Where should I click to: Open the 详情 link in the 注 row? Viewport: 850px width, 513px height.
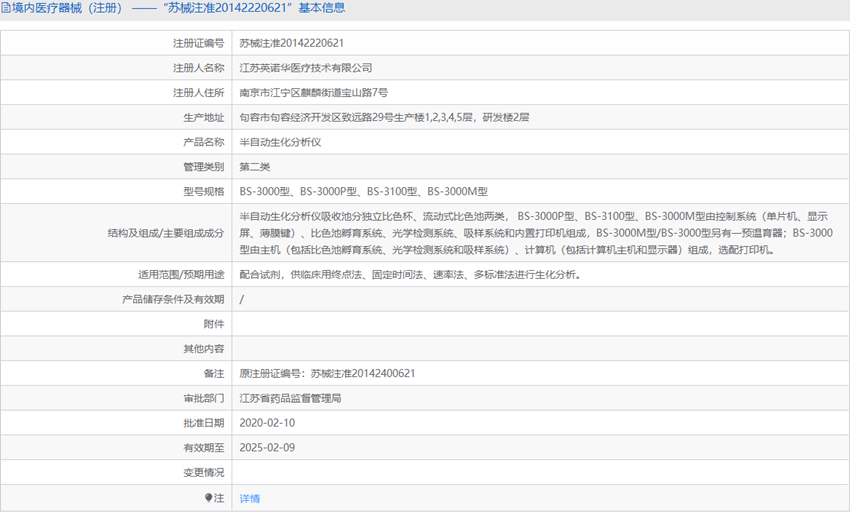coord(249,498)
